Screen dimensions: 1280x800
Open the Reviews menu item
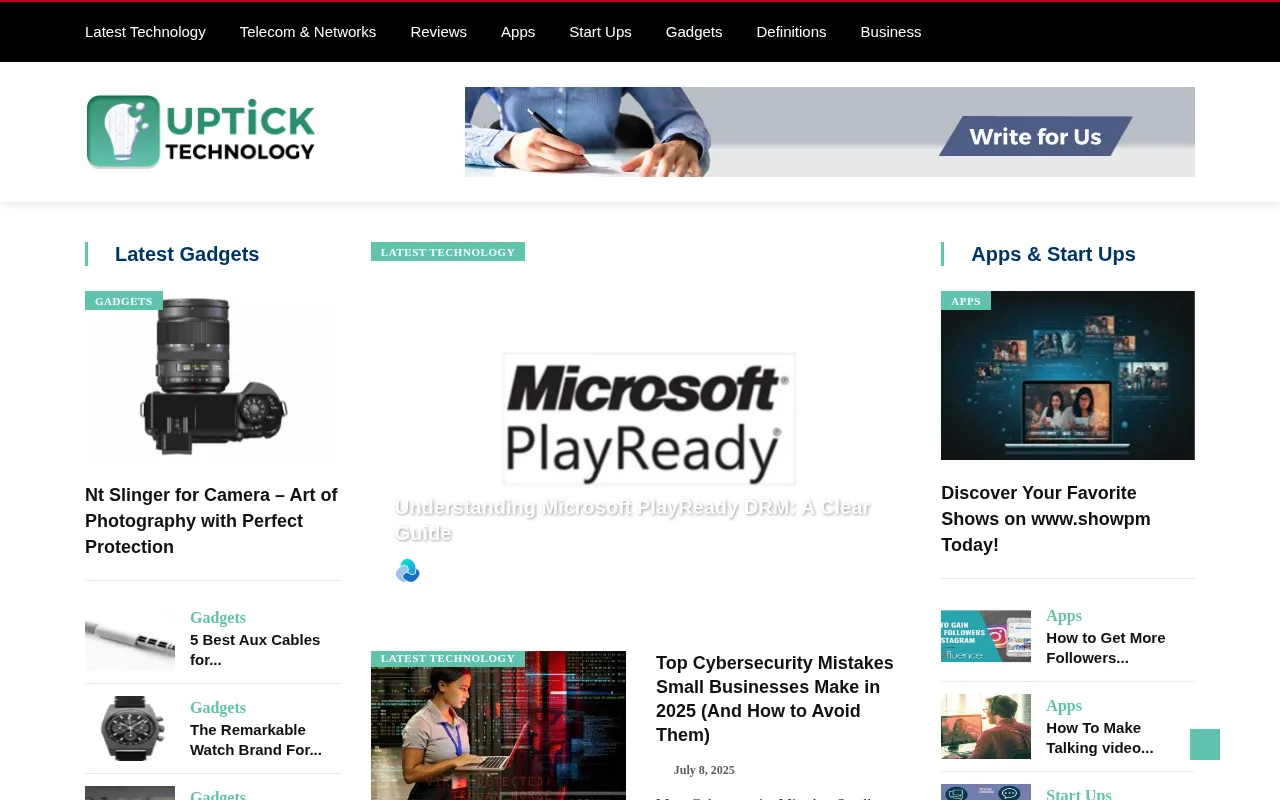(x=438, y=32)
